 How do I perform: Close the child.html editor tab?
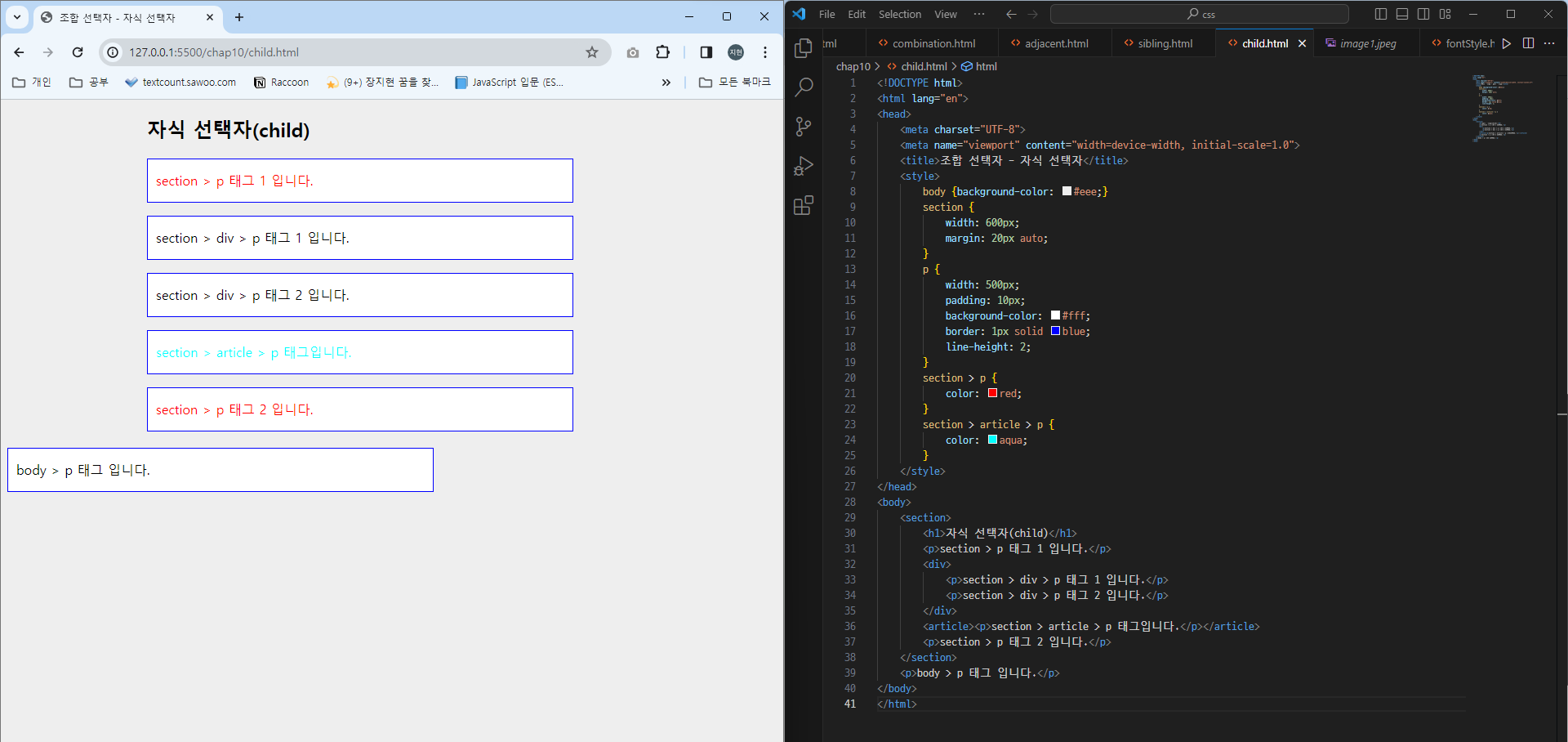(1302, 43)
